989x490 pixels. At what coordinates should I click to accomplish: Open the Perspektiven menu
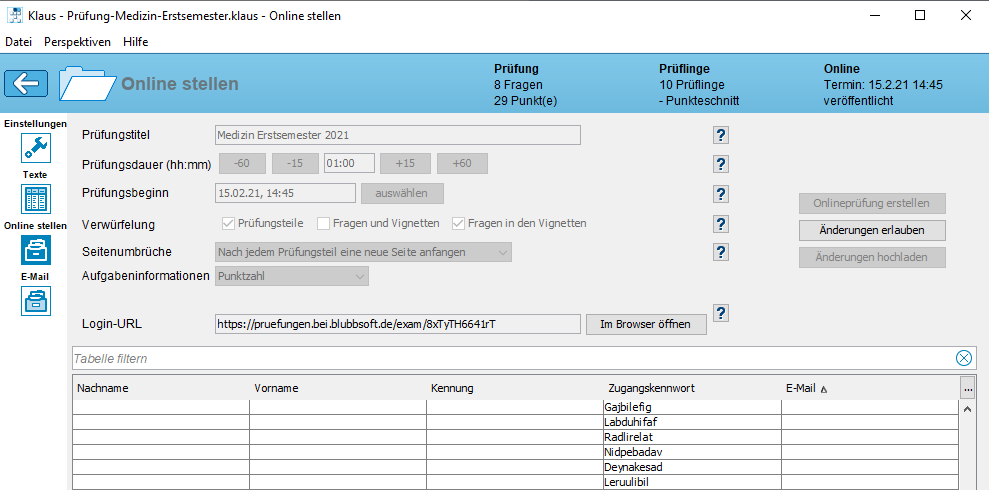click(x=77, y=42)
